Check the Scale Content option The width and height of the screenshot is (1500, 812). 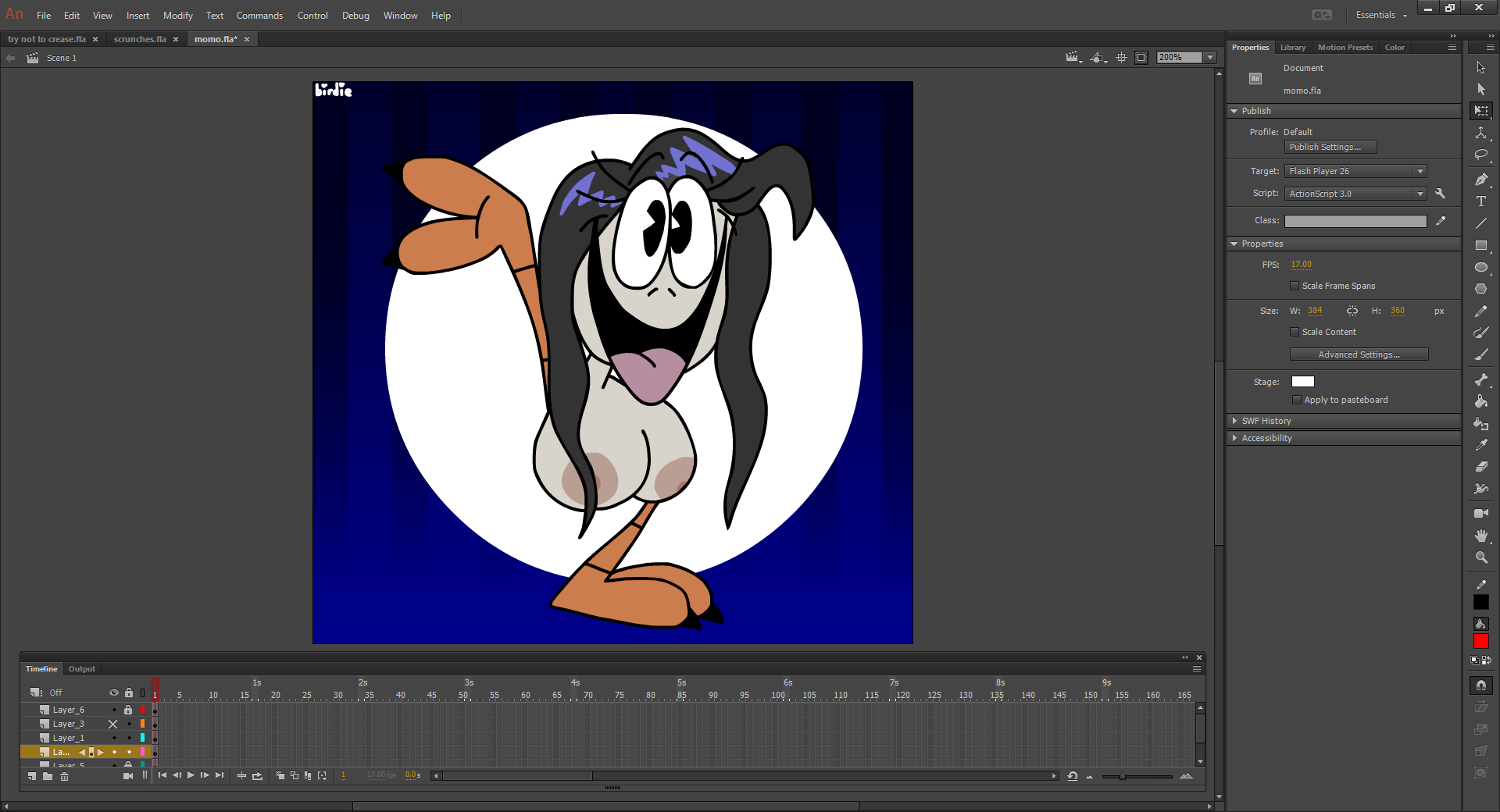pyautogui.click(x=1295, y=332)
